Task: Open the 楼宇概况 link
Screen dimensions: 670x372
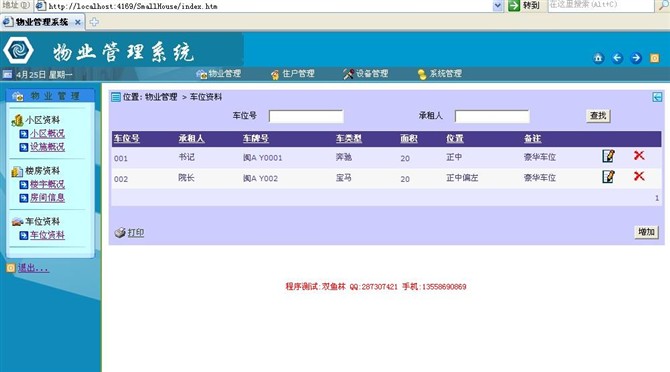Action: [x=47, y=185]
